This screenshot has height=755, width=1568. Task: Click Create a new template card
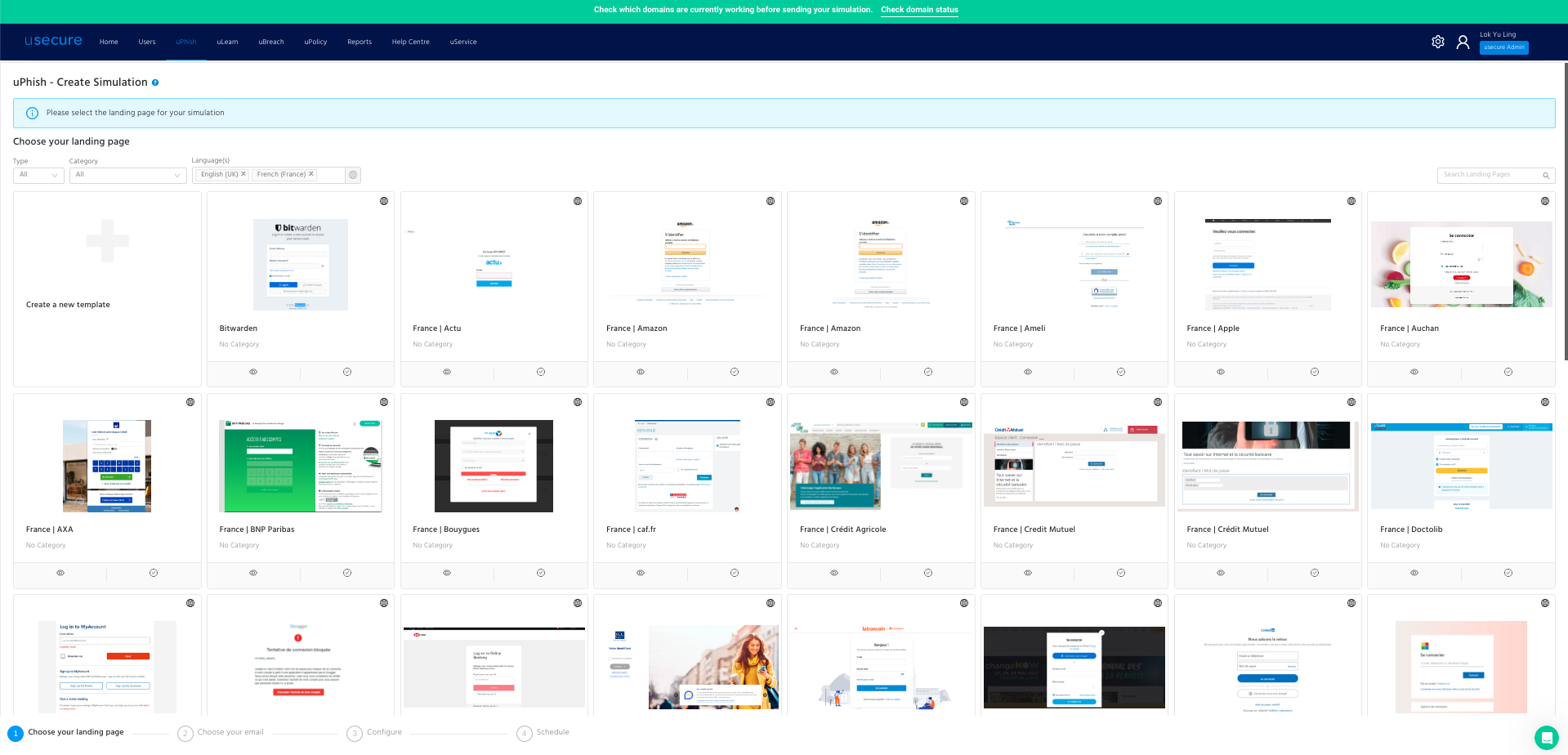tap(107, 289)
